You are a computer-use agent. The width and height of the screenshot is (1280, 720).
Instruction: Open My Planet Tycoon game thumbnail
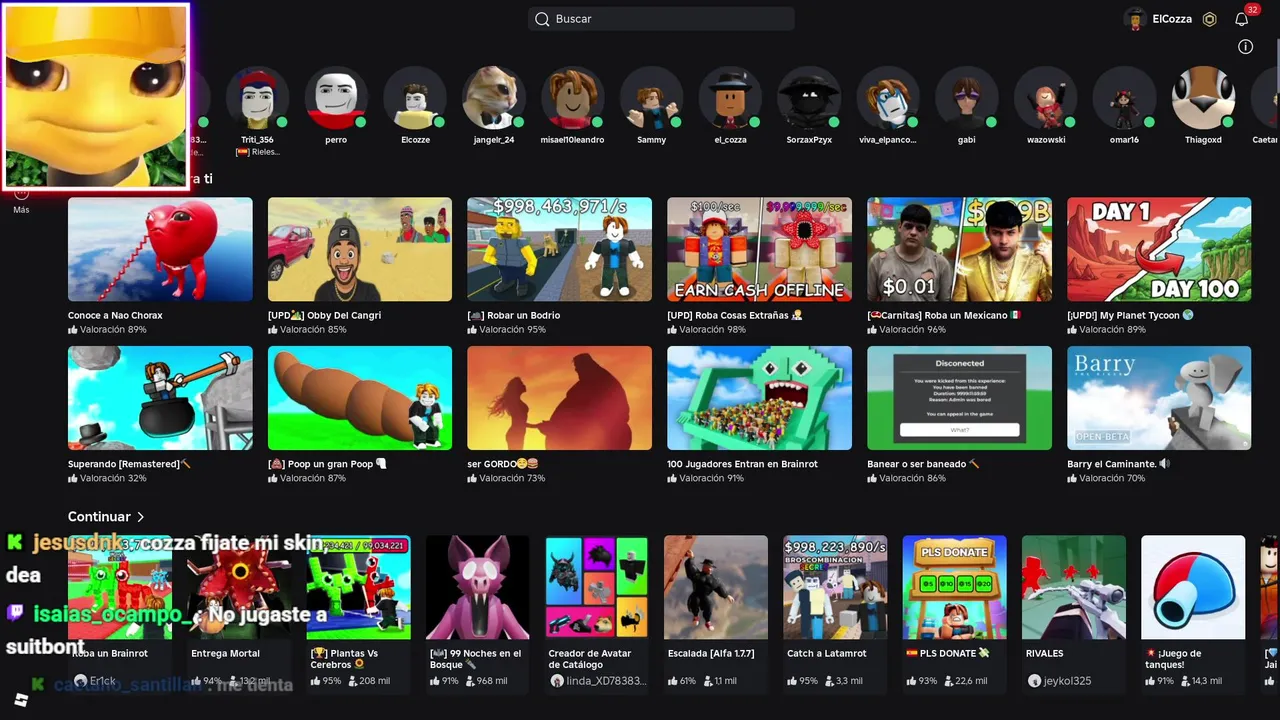coord(1159,249)
